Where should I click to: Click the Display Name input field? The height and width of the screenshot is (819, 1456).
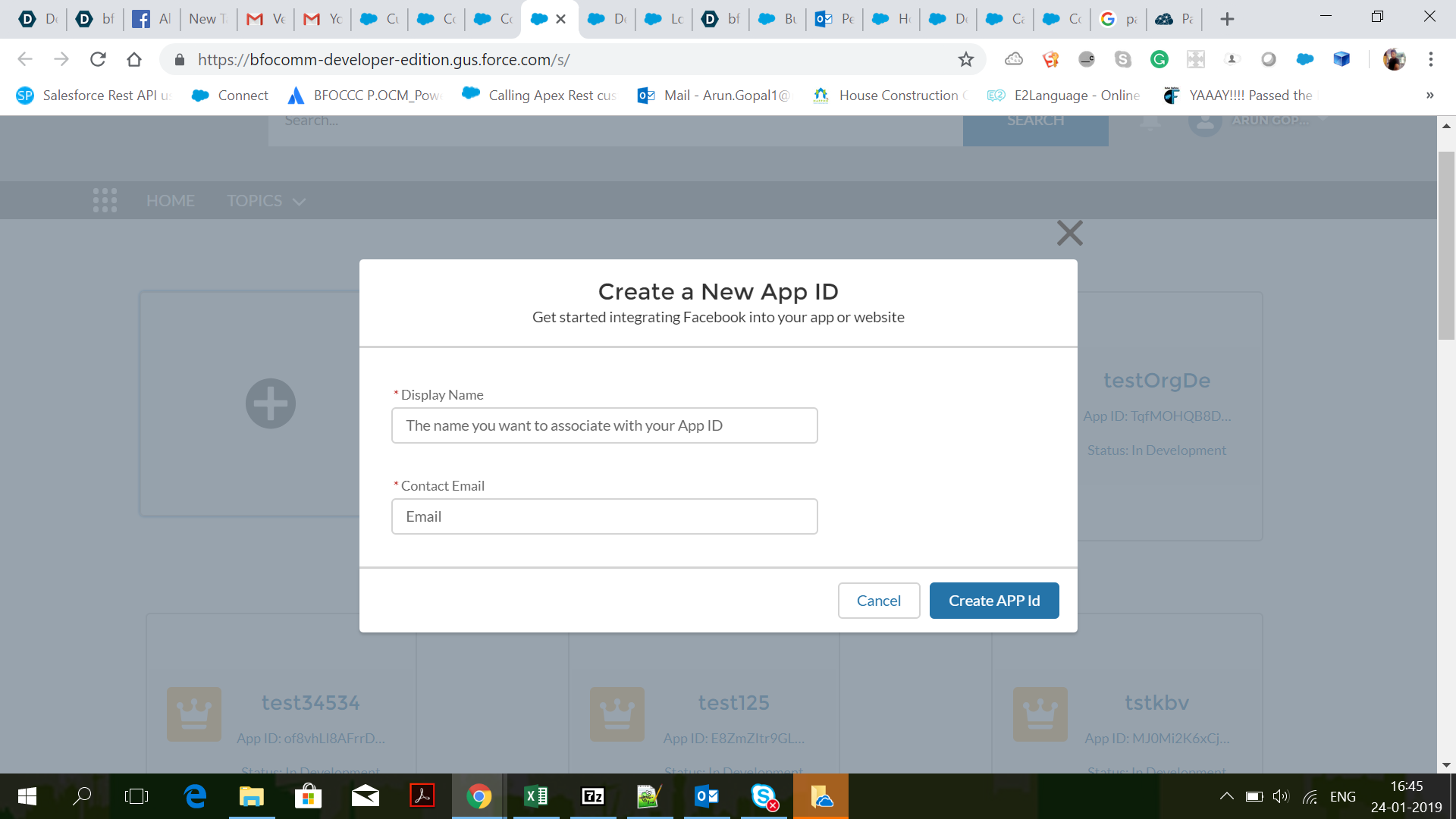(604, 425)
